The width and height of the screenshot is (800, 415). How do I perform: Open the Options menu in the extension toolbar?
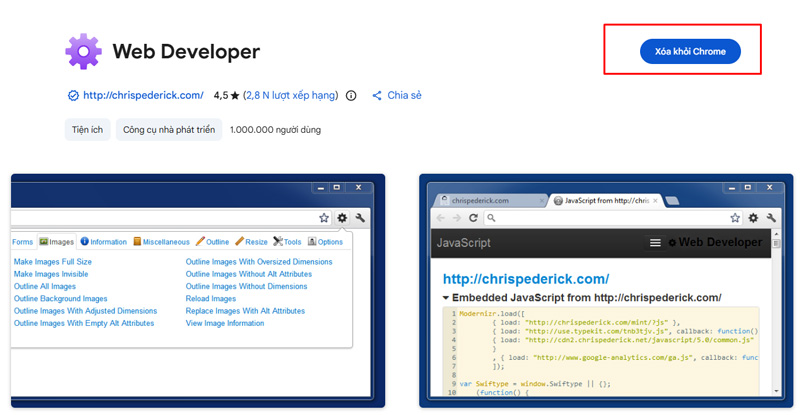(x=325, y=241)
